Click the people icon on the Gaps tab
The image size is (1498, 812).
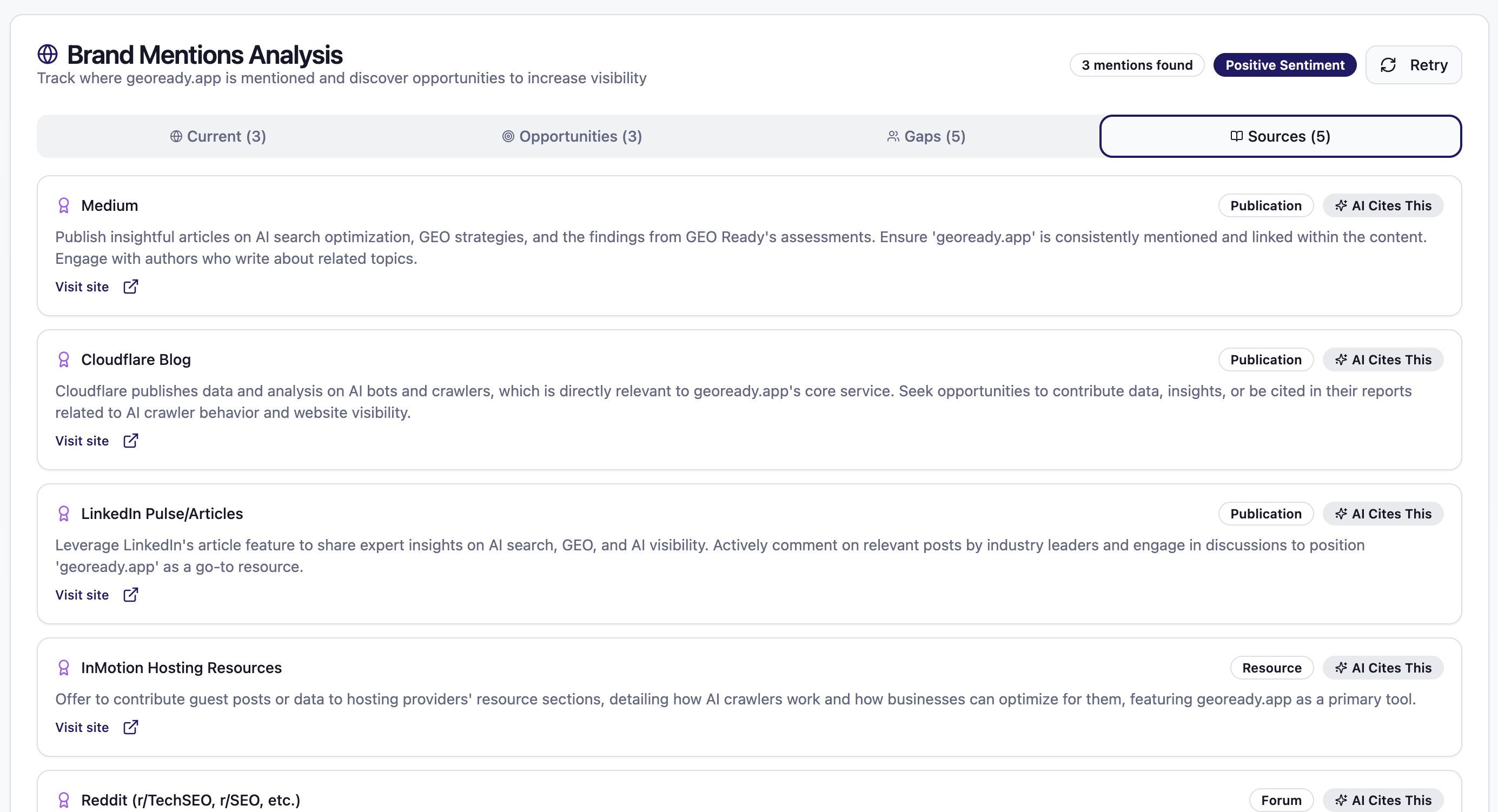coord(893,137)
